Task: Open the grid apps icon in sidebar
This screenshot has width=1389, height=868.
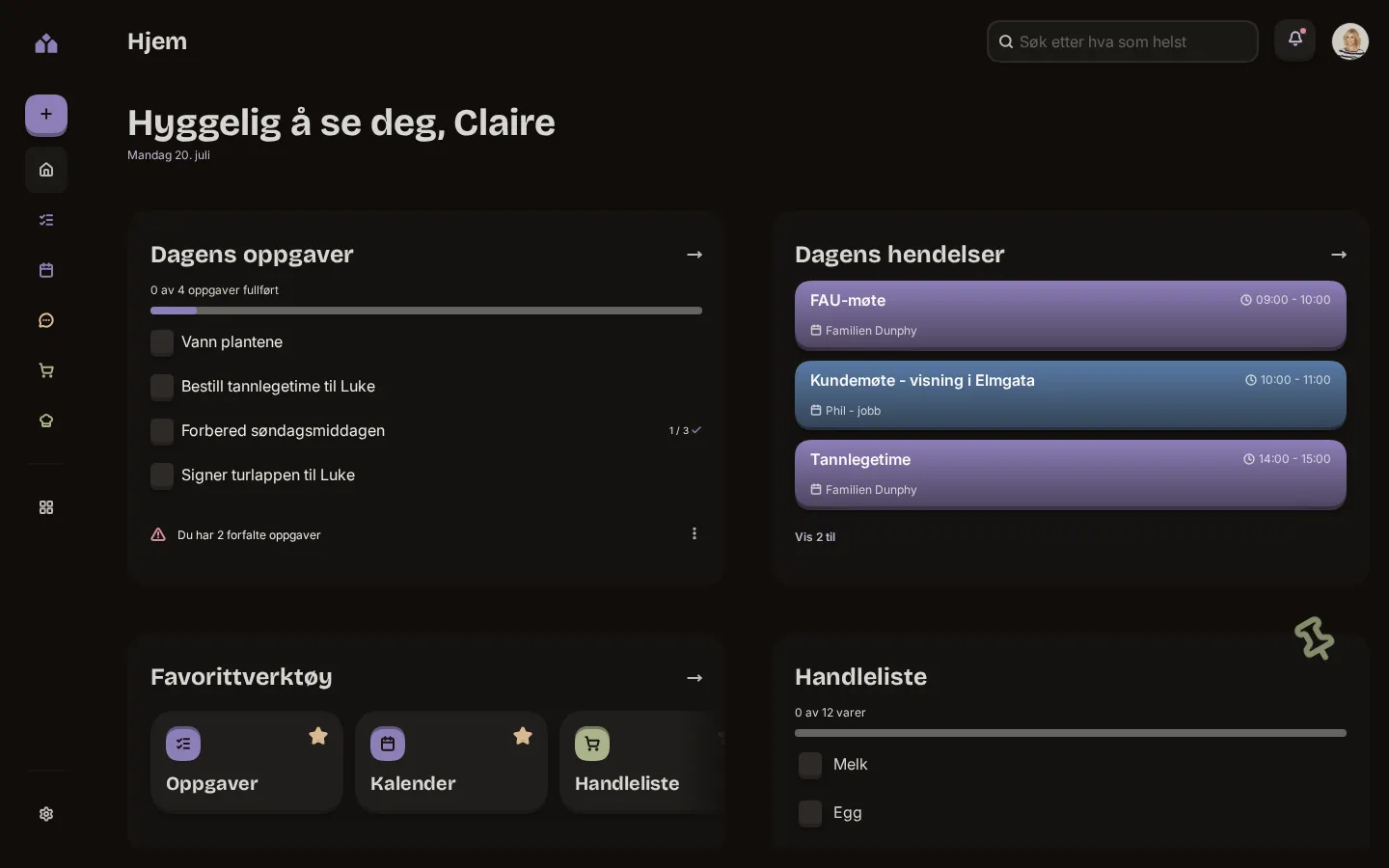Action: [x=46, y=507]
